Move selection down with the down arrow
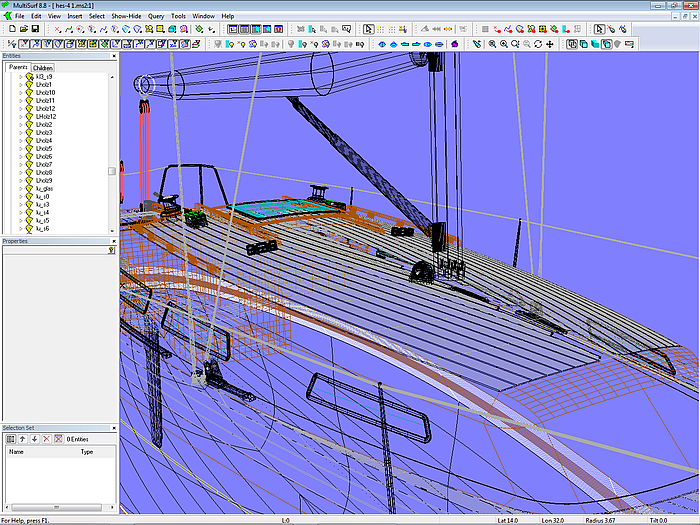The height and width of the screenshot is (525, 700). tap(34, 438)
